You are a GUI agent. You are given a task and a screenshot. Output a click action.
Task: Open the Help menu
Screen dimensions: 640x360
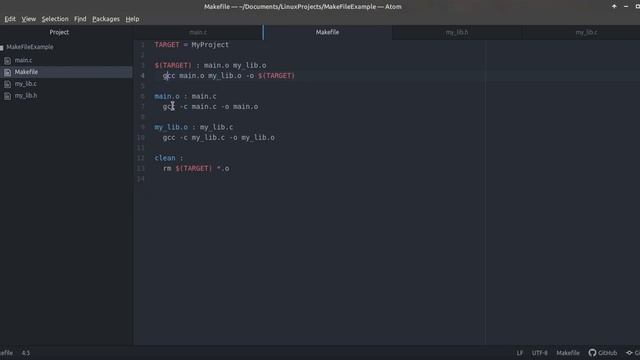tap(132, 19)
